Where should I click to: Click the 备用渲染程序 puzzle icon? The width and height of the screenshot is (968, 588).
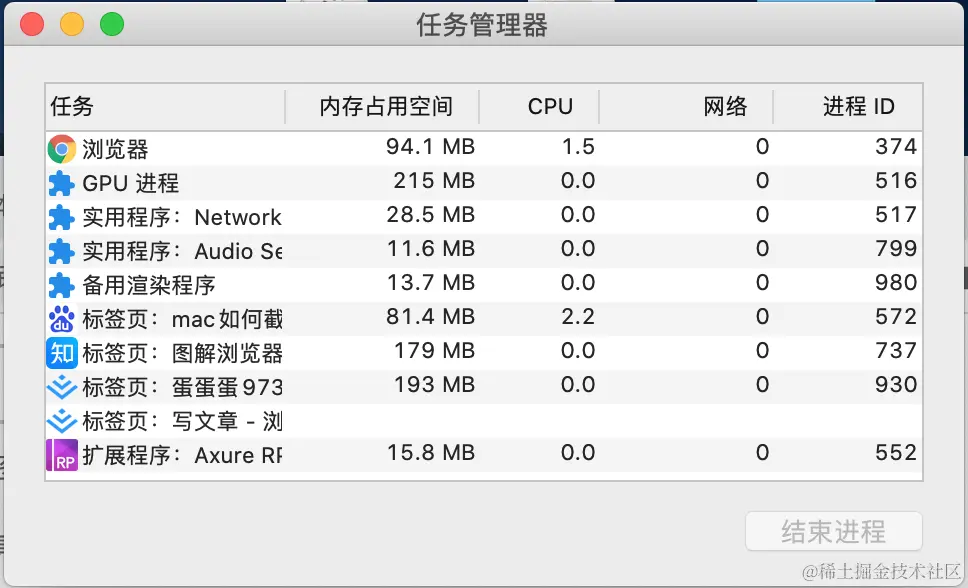pyautogui.click(x=62, y=285)
